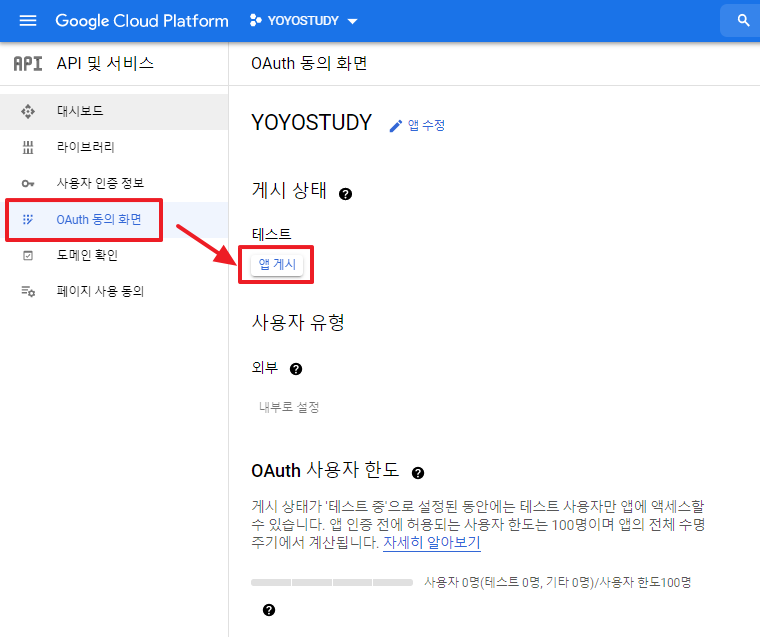Click the user limit progress bar

(x=332, y=582)
